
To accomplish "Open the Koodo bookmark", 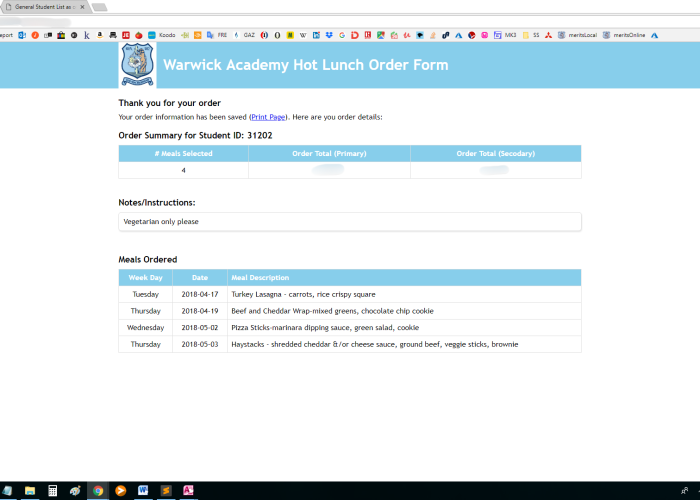I will [162, 35].
